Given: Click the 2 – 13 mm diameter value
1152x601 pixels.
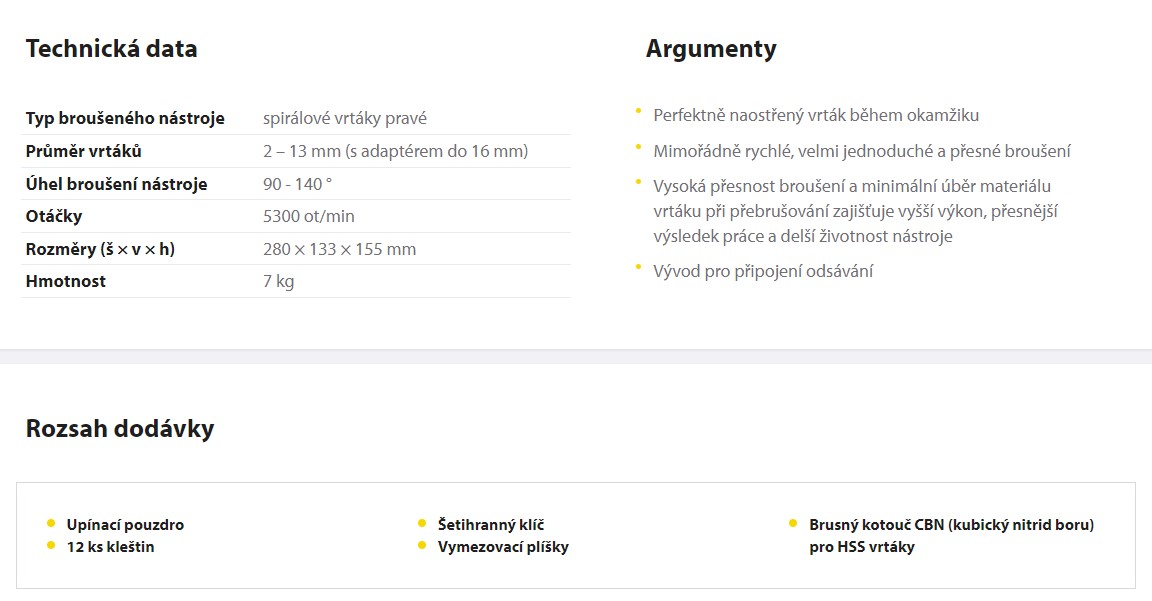Looking at the screenshot, I should click(x=395, y=151).
